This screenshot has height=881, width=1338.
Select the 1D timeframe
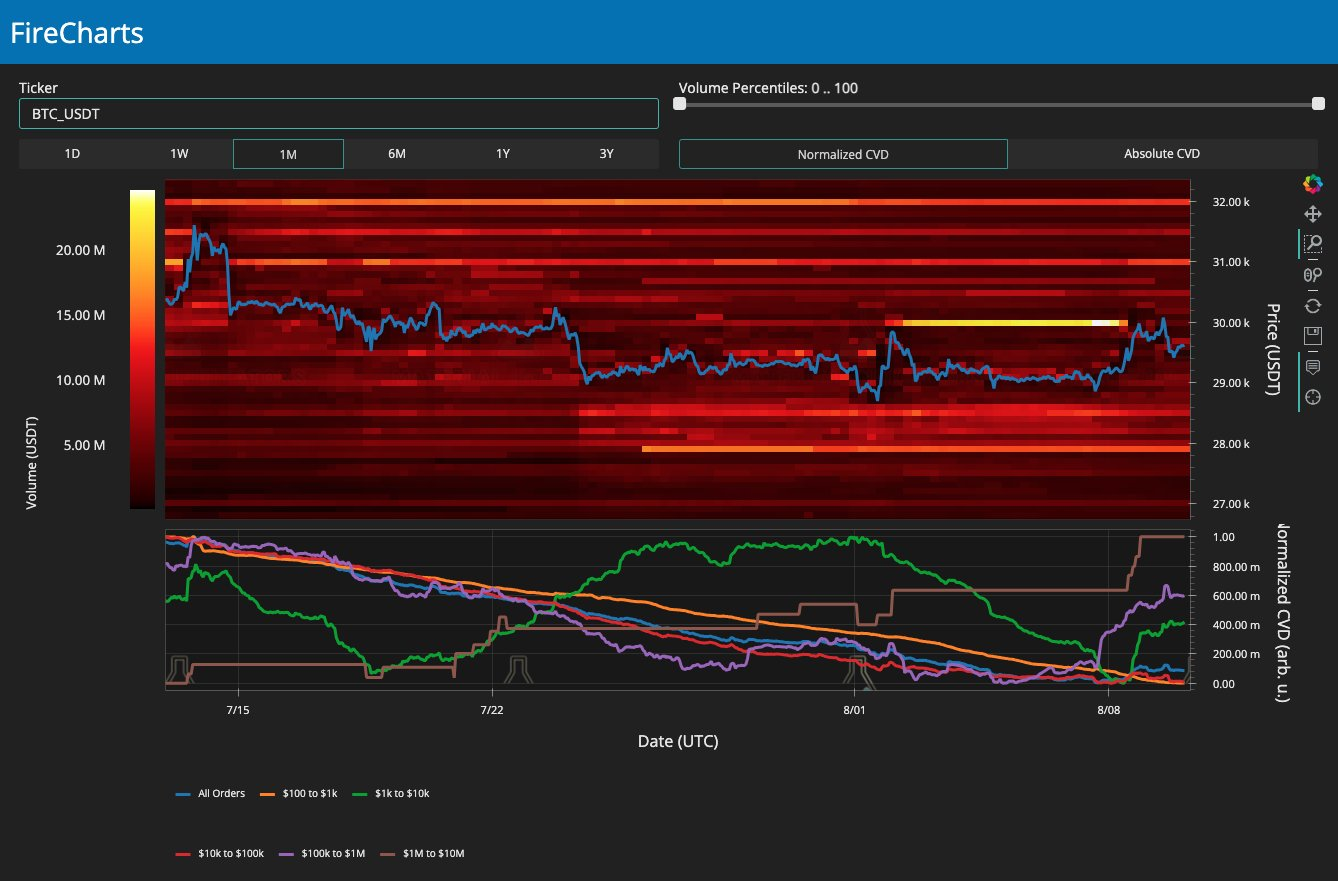pyautogui.click(x=73, y=154)
